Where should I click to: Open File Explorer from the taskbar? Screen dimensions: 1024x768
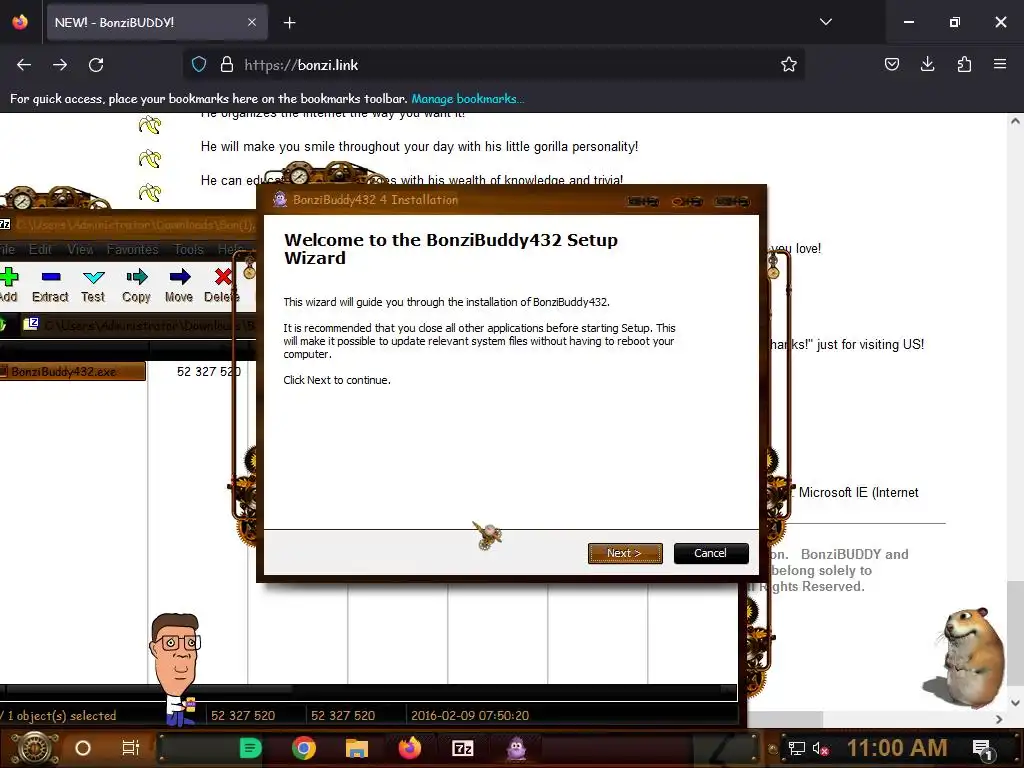(x=357, y=748)
